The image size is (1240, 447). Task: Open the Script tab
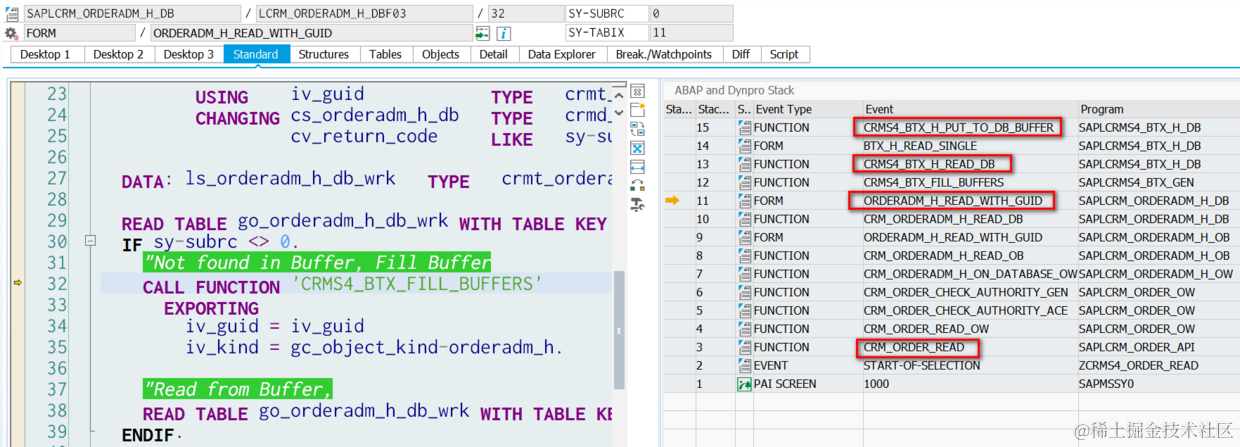[784, 54]
